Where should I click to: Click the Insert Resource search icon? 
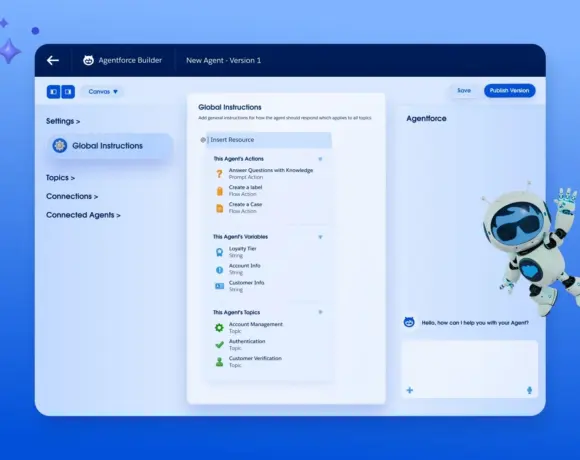point(203,140)
